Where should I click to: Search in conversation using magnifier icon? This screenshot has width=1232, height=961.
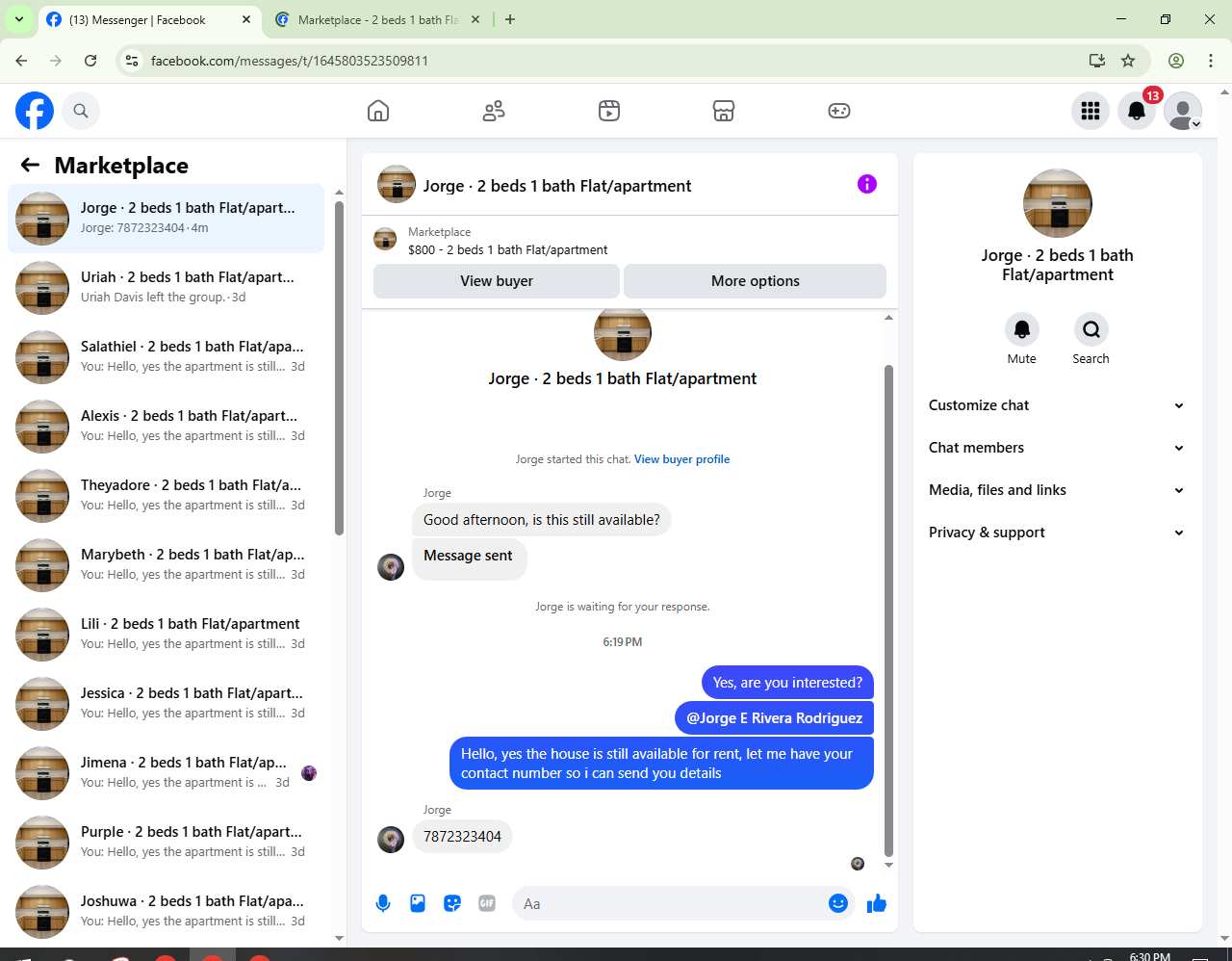tap(1091, 329)
